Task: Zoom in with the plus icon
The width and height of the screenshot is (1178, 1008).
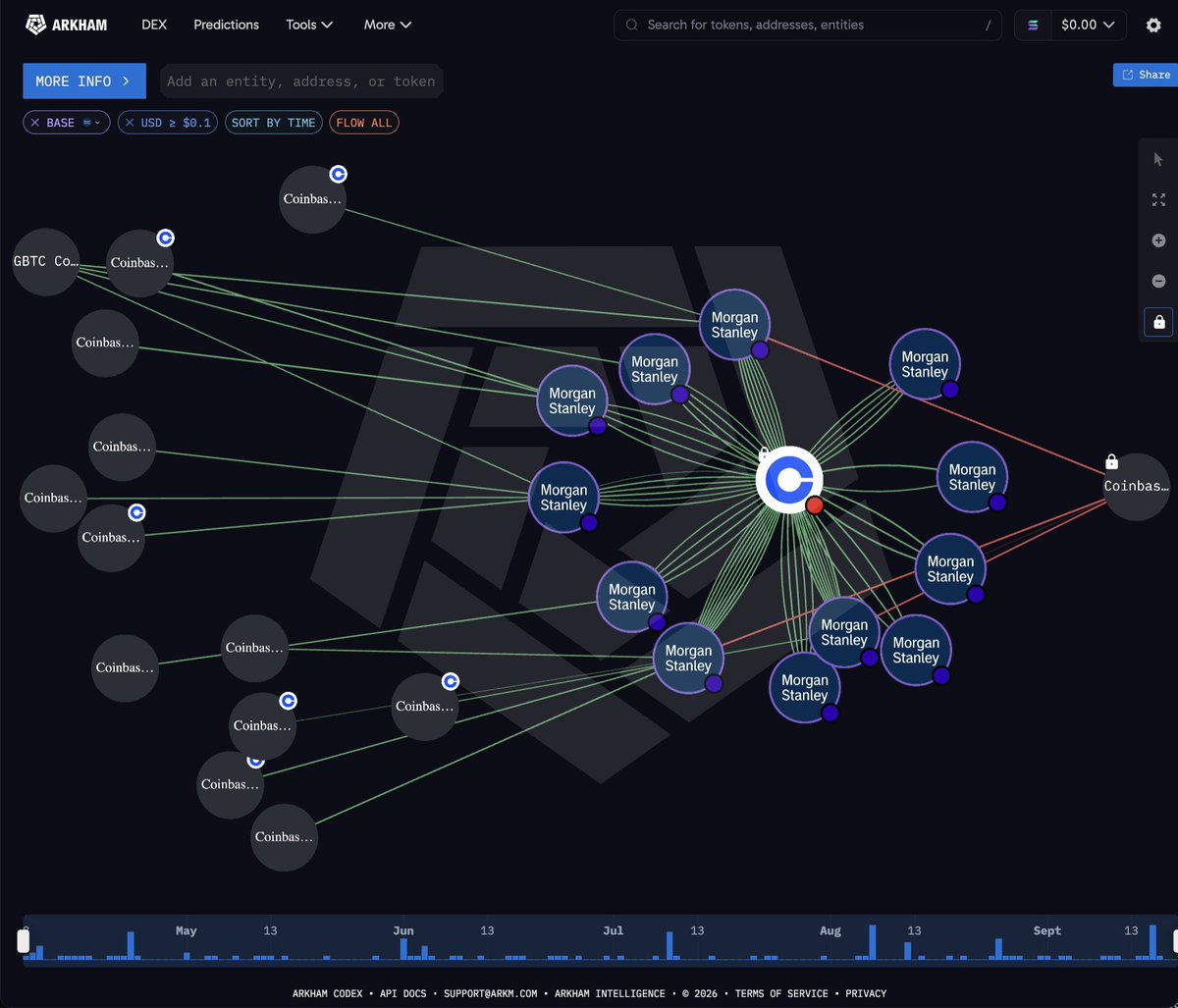Action: [1158, 240]
